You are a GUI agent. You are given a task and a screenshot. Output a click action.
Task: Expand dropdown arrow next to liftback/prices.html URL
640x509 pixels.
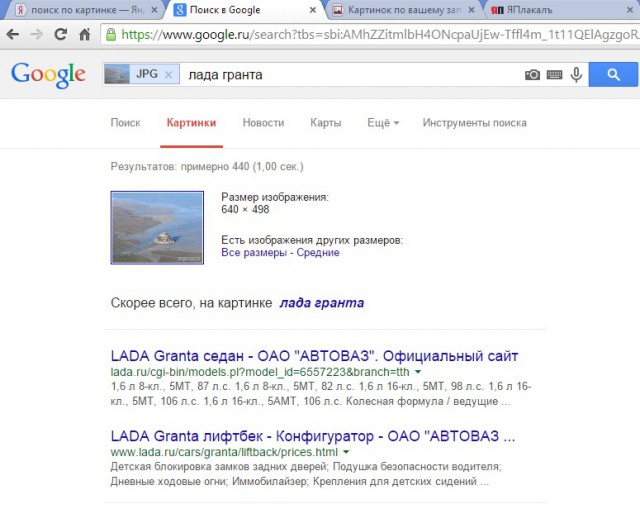coord(346,452)
